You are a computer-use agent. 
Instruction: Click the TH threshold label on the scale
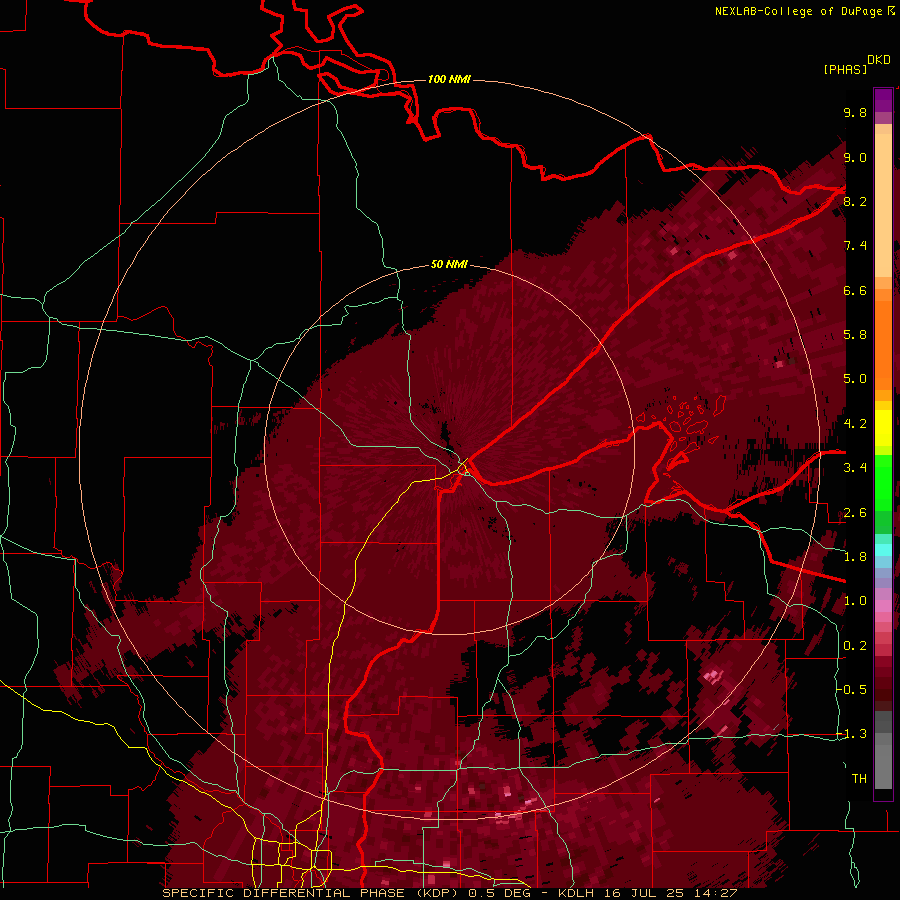(859, 779)
